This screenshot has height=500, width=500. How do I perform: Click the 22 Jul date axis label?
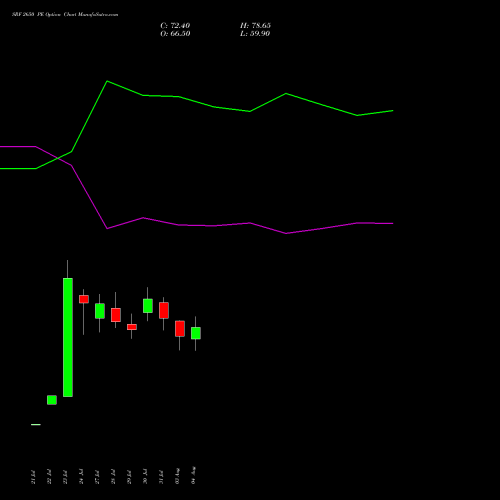(49, 477)
